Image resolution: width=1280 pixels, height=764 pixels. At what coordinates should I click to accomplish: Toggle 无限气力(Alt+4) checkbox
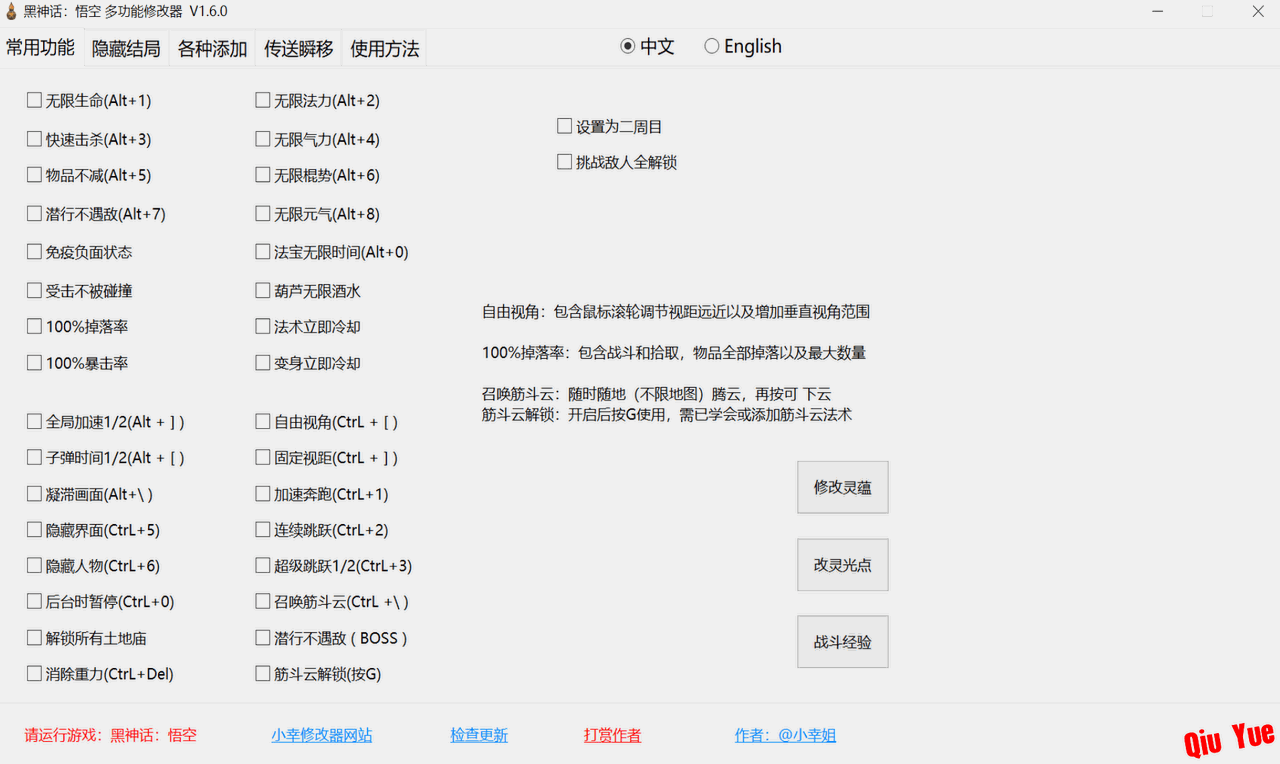(263, 139)
